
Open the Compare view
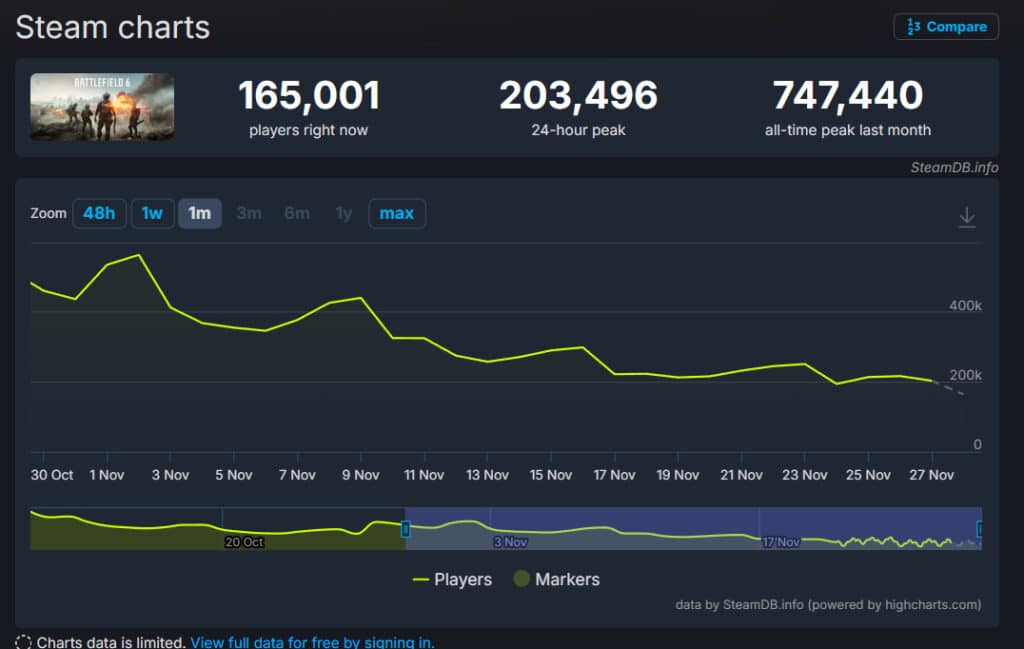(945, 27)
